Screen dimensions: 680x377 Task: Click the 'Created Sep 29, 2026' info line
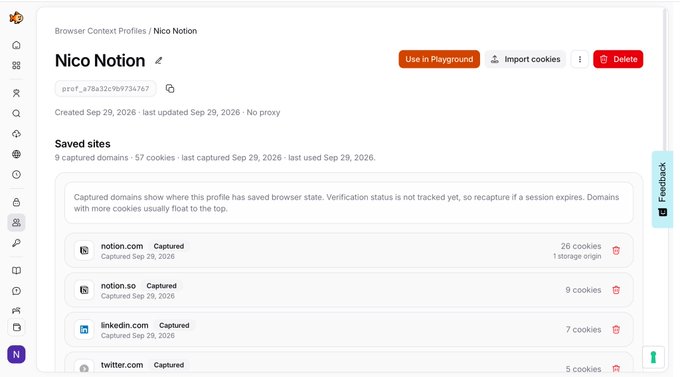tap(167, 112)
